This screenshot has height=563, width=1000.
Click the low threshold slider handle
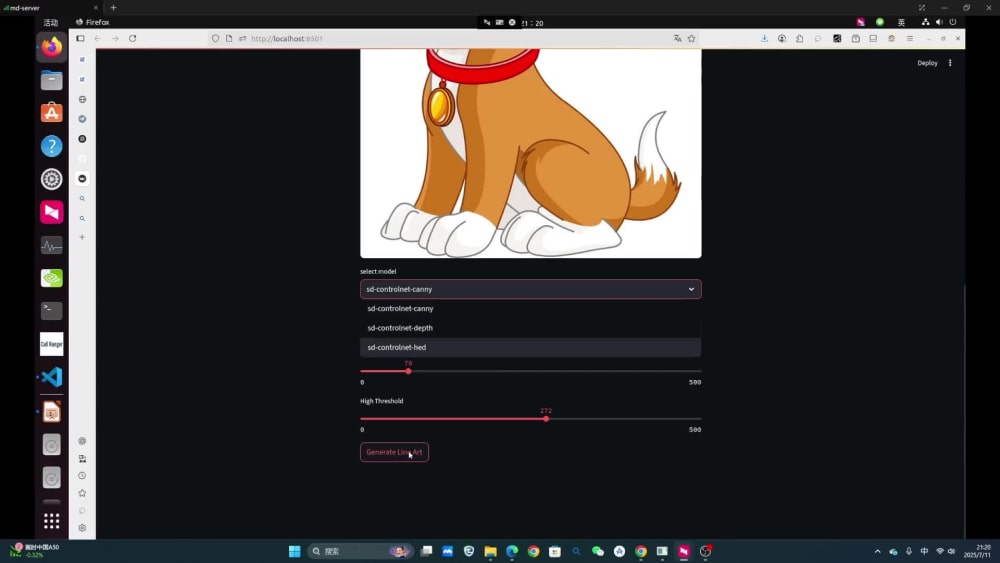click(x=408, y=371)
